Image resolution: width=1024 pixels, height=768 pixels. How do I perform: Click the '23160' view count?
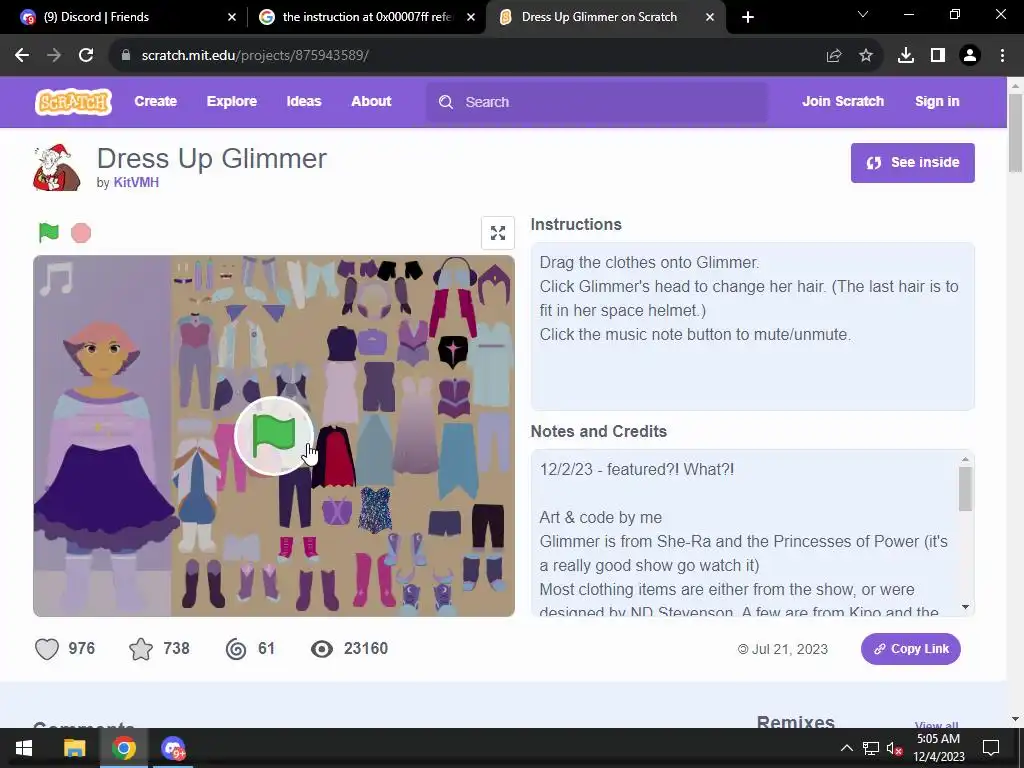point(366,648)
